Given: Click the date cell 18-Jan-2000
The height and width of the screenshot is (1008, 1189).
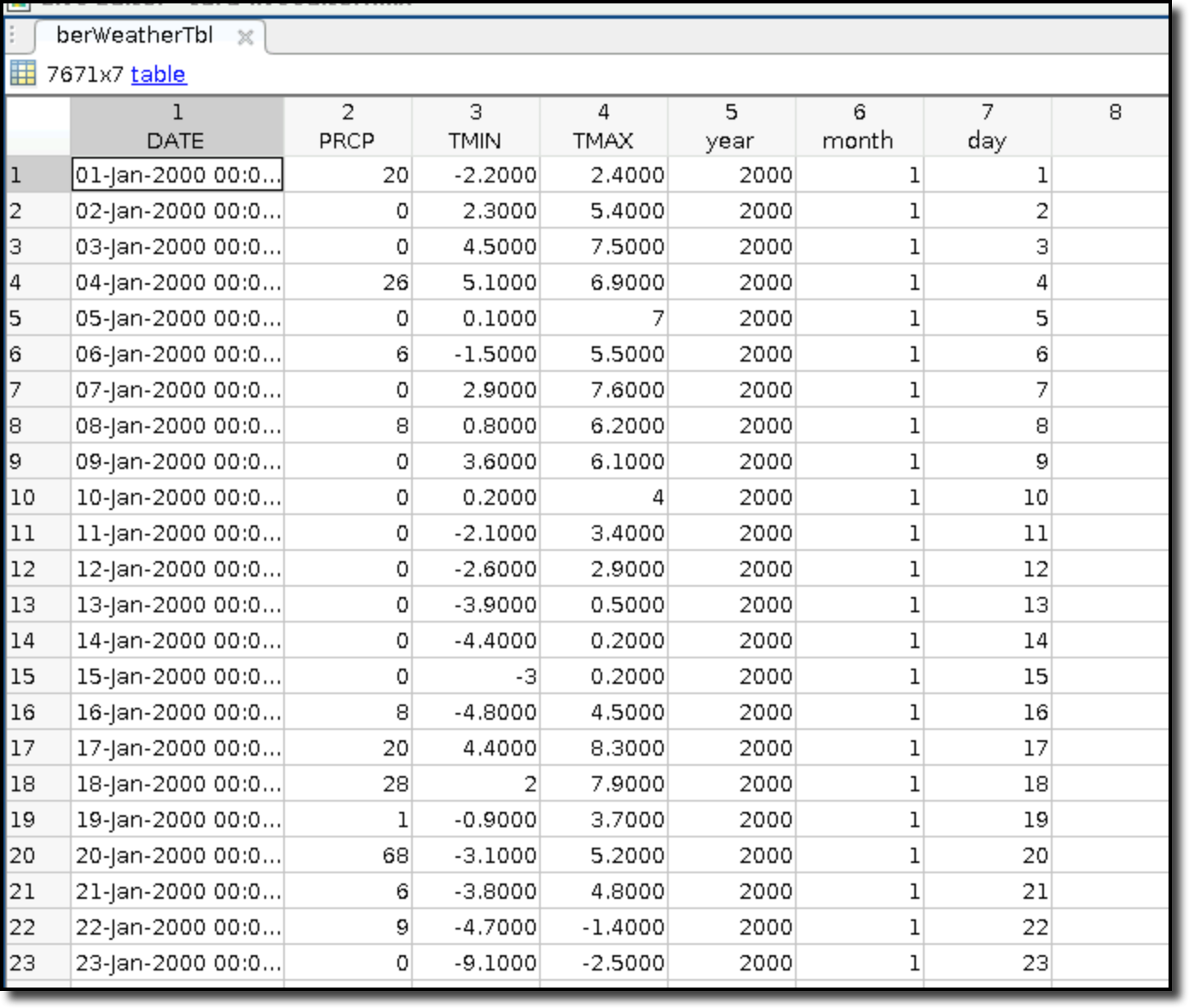Looking at the screenshot, I should pyautogui.click(x=177, y=784).
